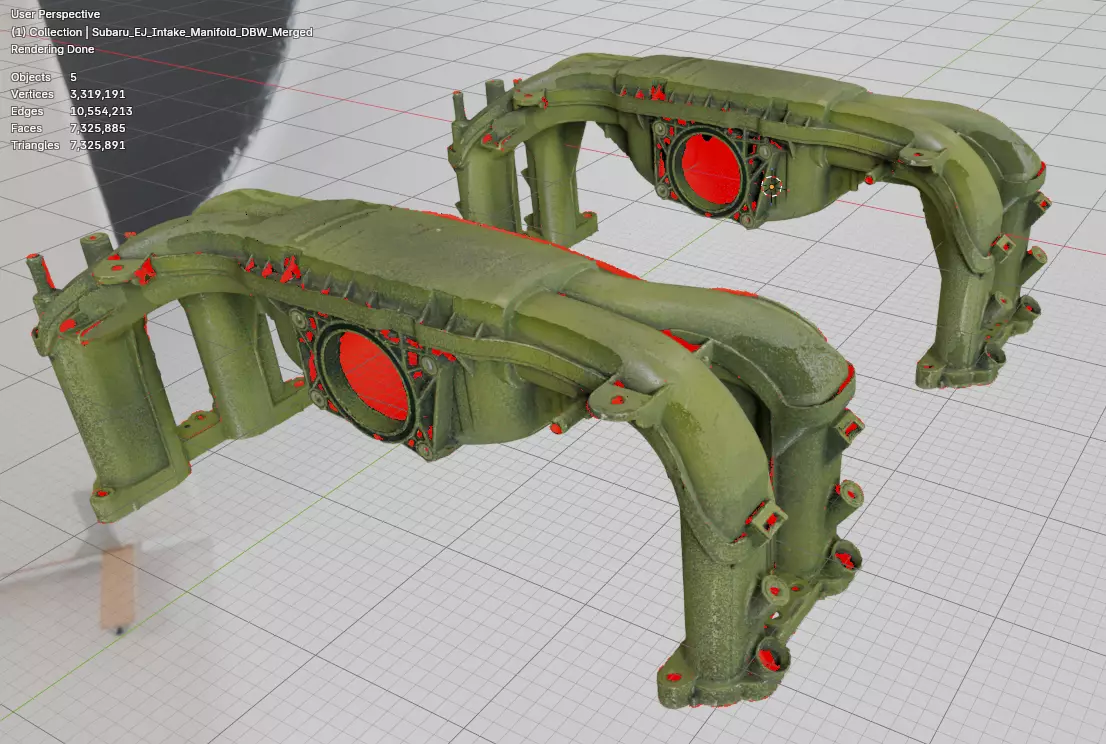
Task: Click the "User Perspective" view label
Action: coord(55,14)
